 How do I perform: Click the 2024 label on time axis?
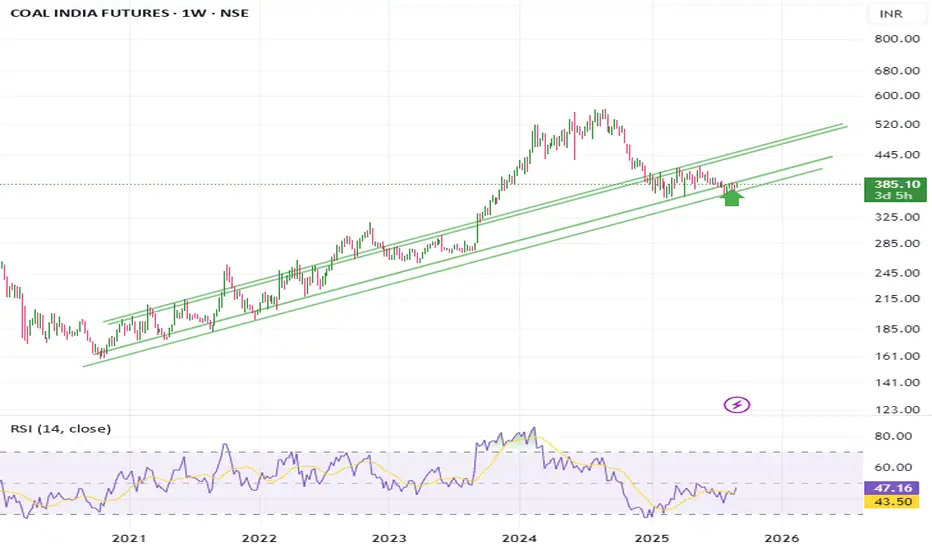tap(519, 538)
